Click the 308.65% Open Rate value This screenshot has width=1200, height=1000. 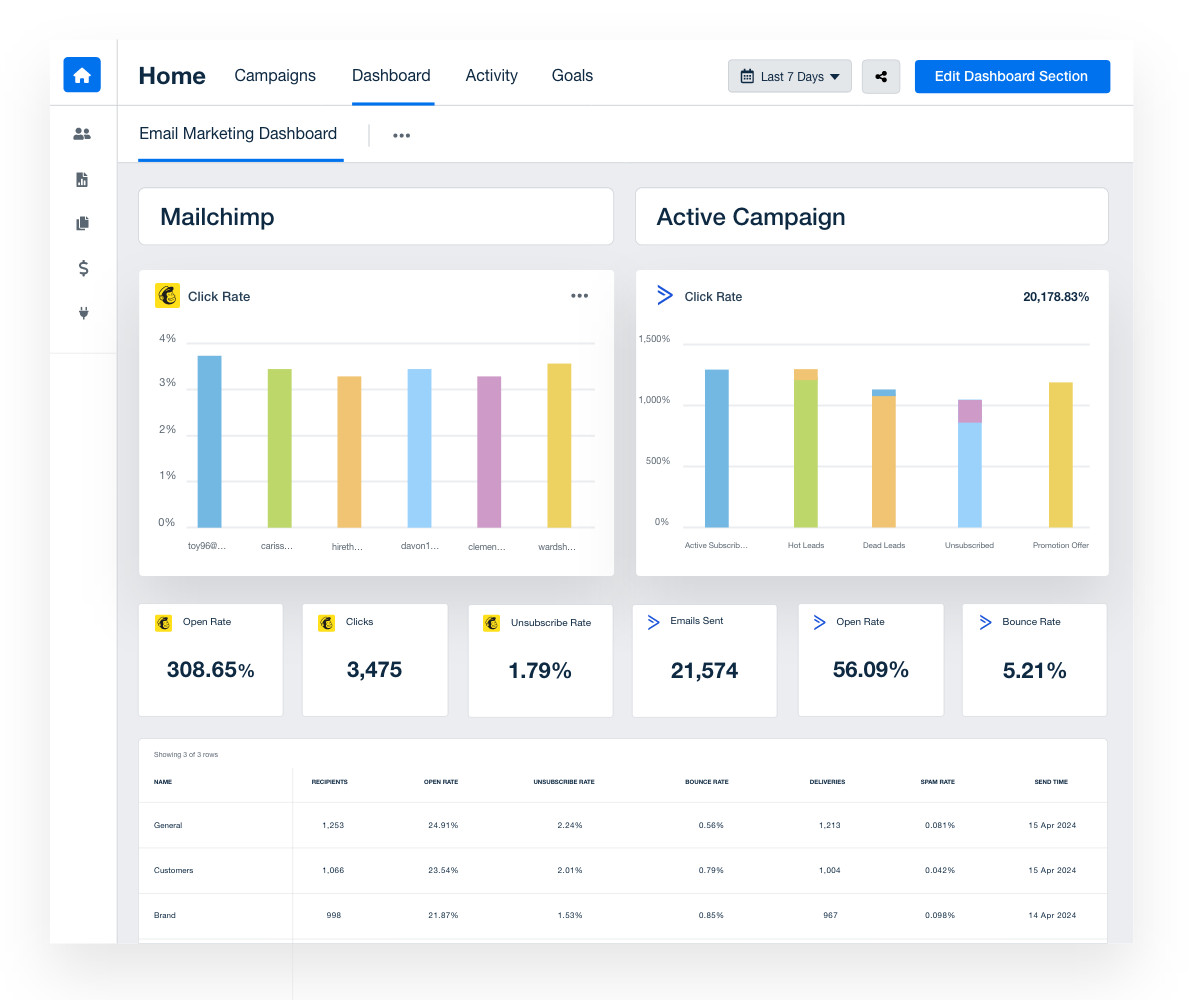(210, 669)
